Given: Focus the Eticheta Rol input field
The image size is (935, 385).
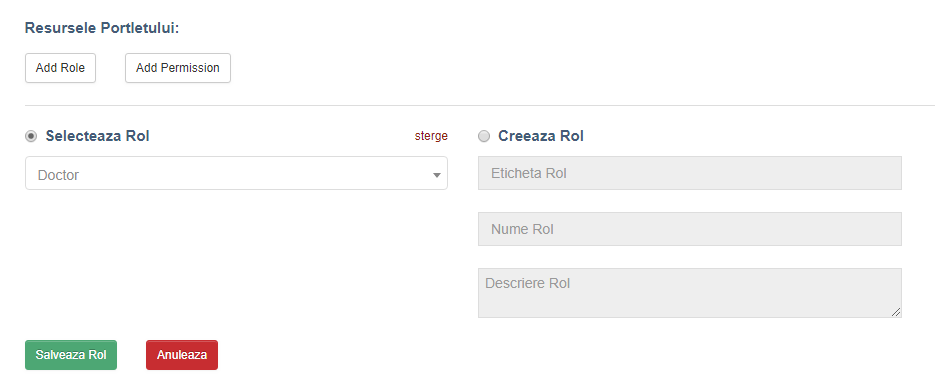Looking at the screenshot, I should pos(690,173).
